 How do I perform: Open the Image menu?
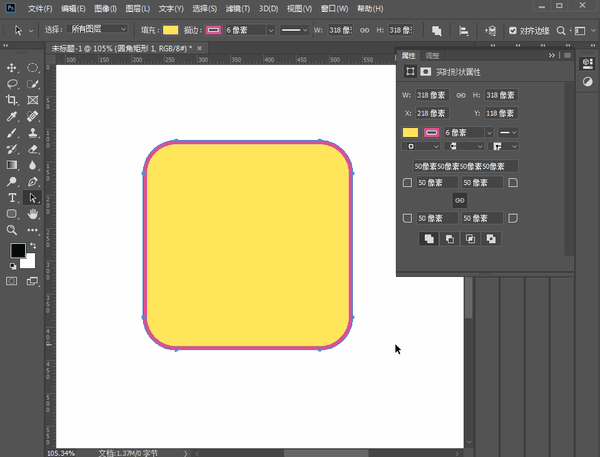tap(105, 8)
